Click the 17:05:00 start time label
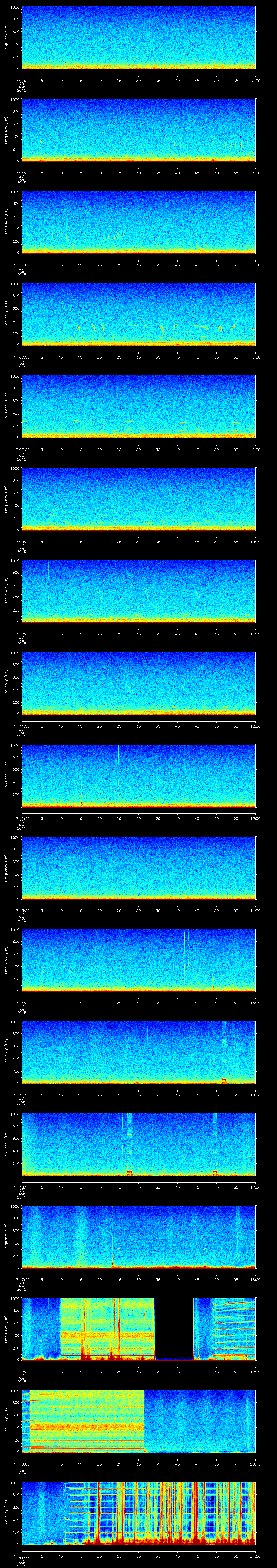The height and width of the screenshot is (1568, 277). (x=21, y=173)
